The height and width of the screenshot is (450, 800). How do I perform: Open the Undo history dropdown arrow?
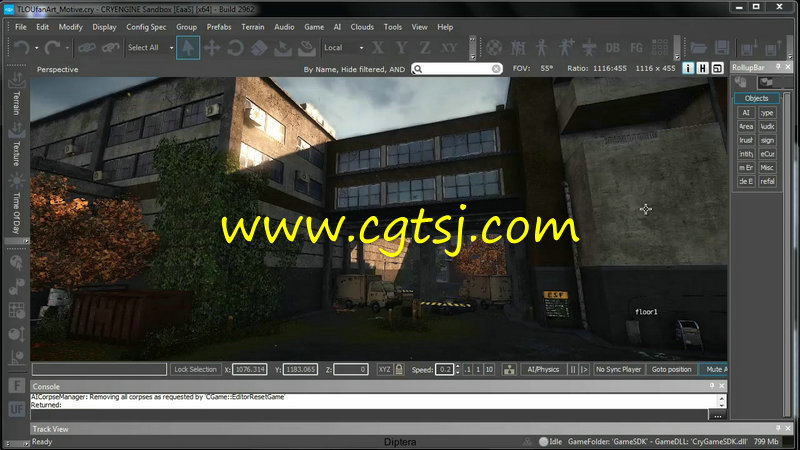coord(37,48)
